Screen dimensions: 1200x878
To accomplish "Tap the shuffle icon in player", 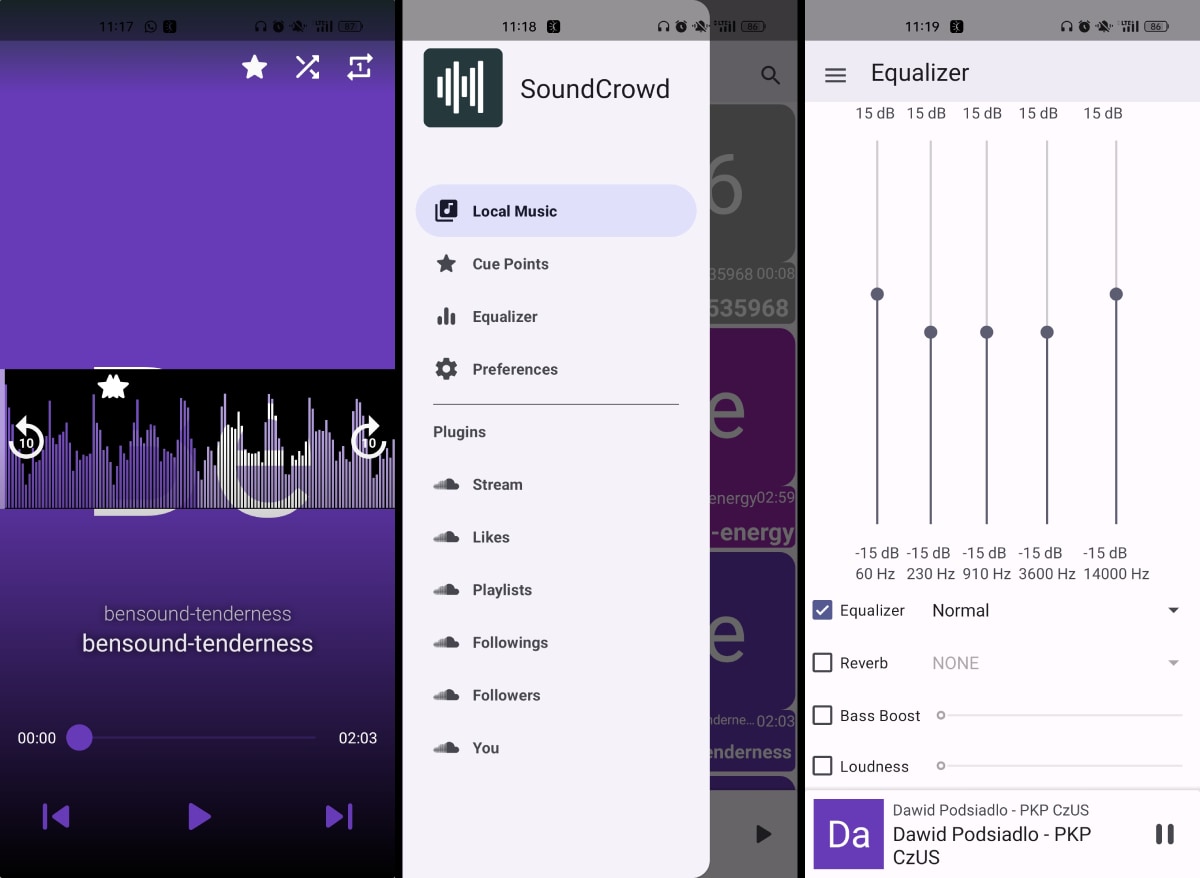I will click(x=307, y=67).
